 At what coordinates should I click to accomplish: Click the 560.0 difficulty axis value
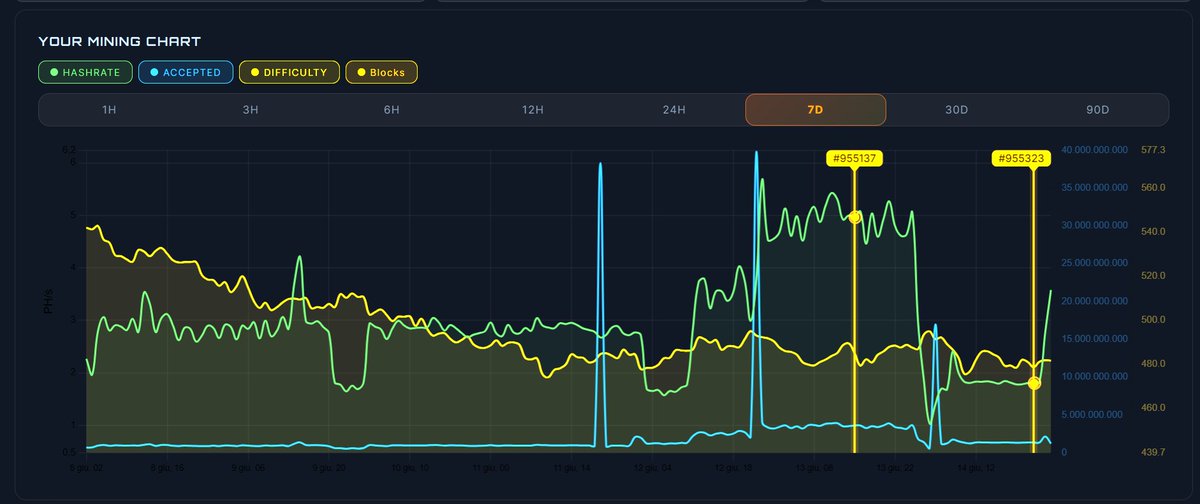point(1153,187)
